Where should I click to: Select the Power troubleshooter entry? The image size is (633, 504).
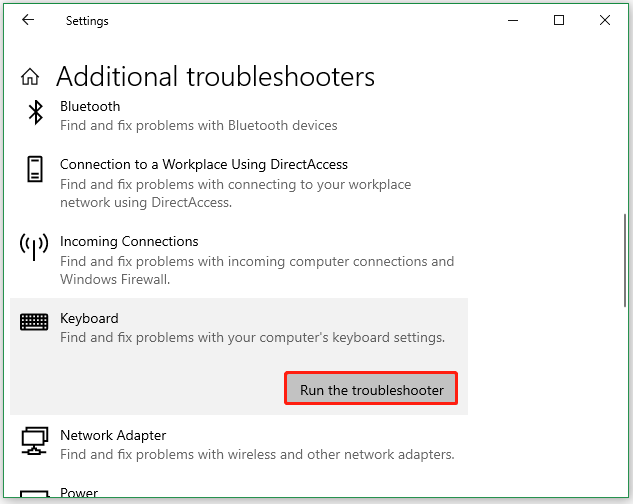[x=78, y=494]
